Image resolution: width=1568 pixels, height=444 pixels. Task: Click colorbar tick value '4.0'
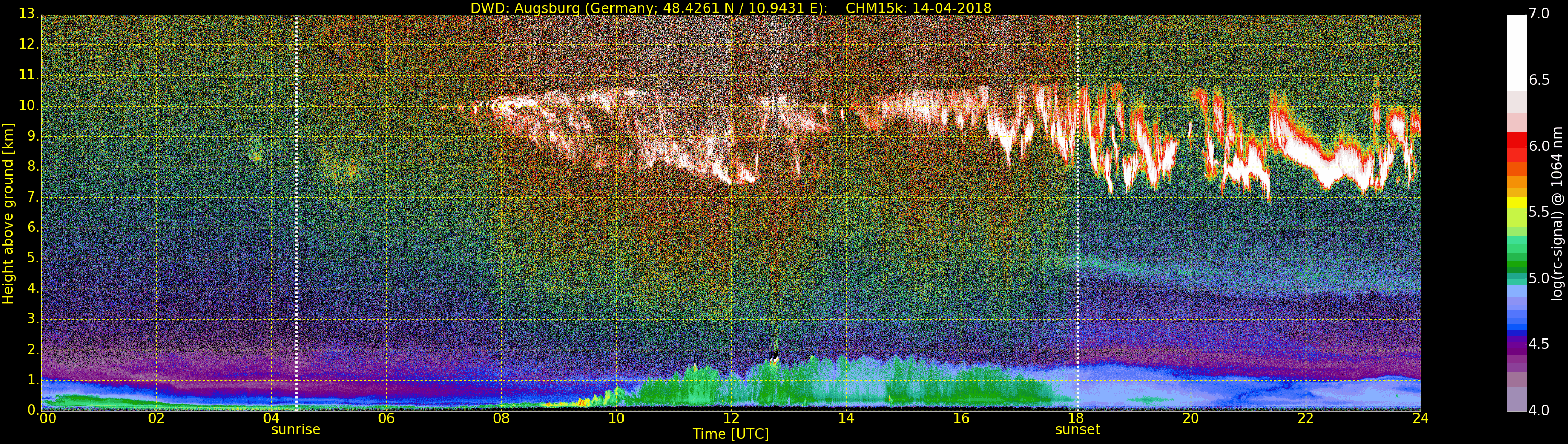(x=1539, y=410)
